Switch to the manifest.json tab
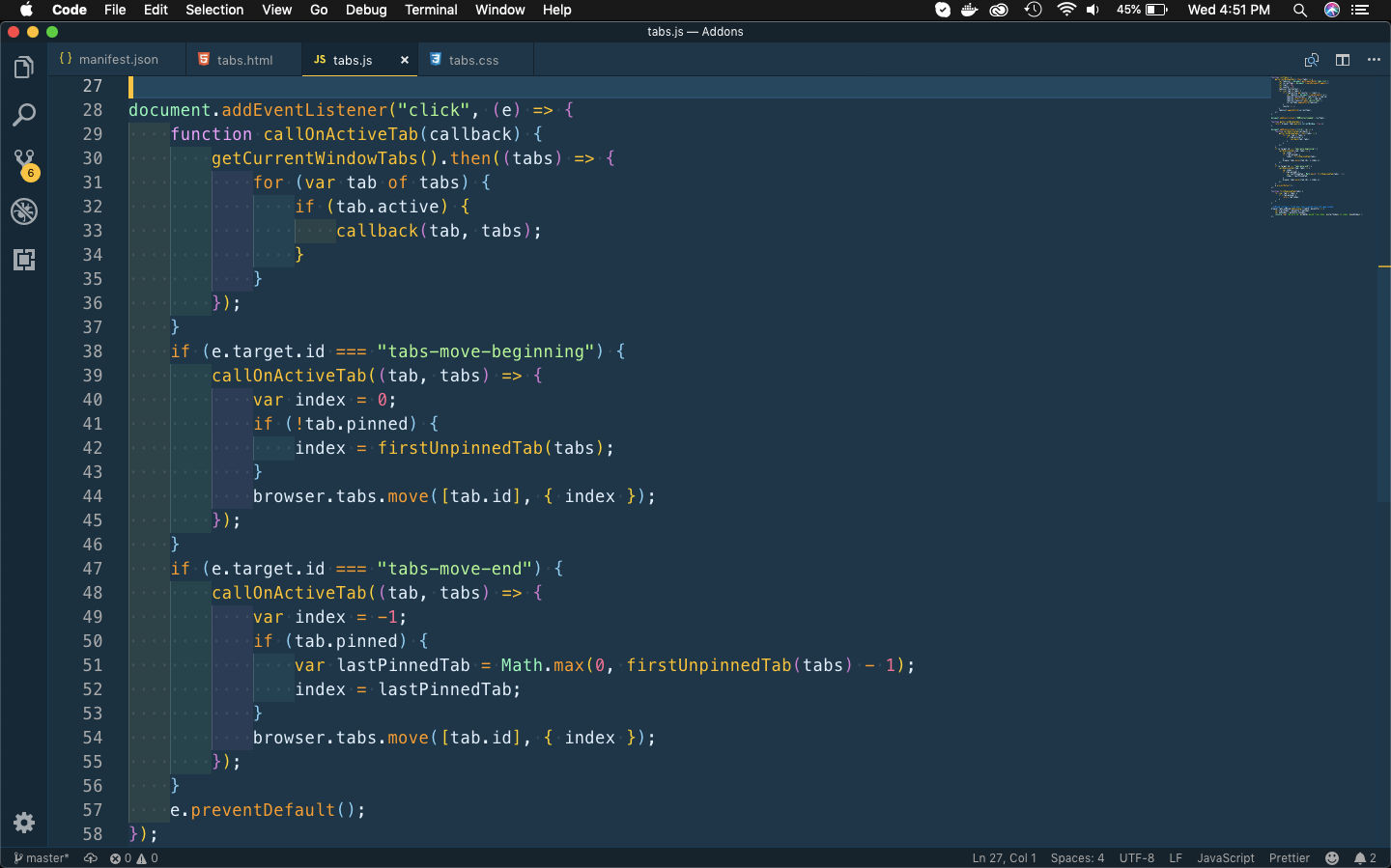 tap(117, 60)
